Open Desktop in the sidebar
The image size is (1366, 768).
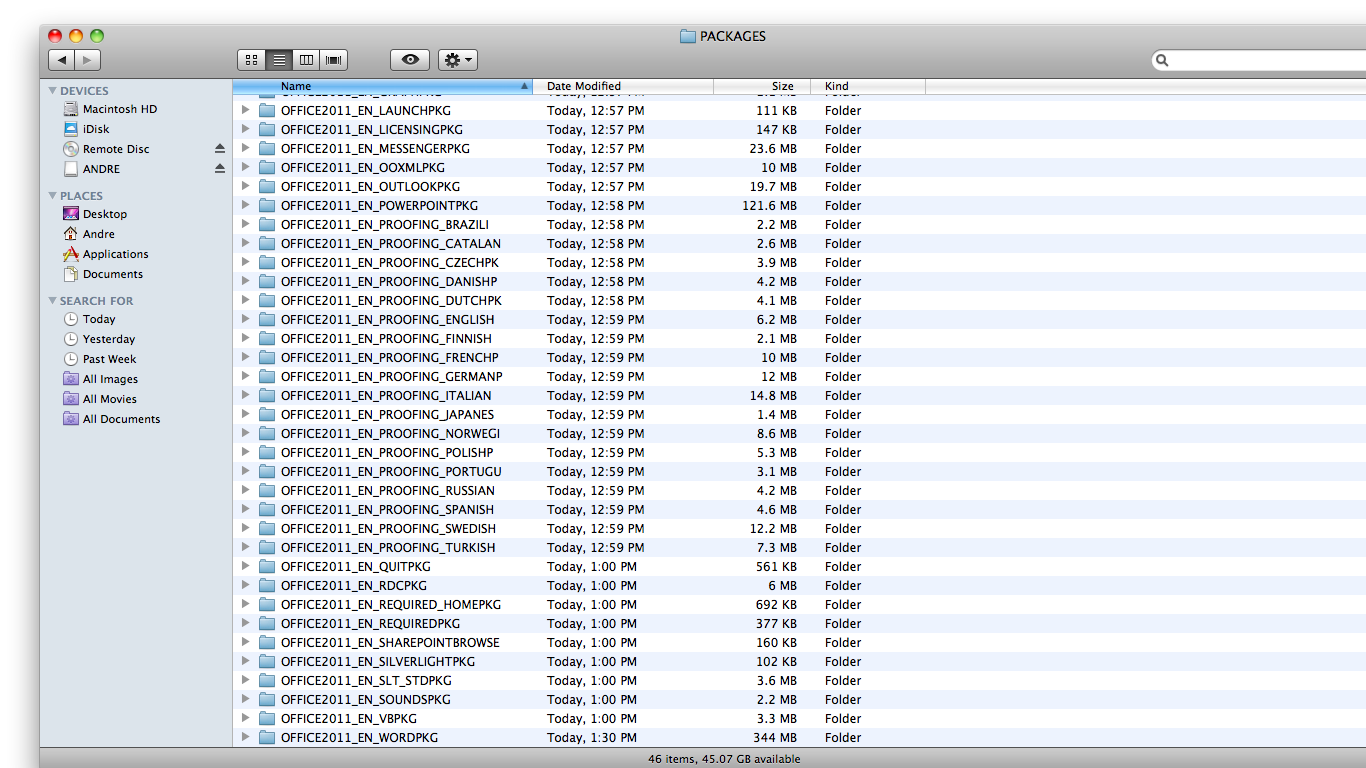(95, 214)
